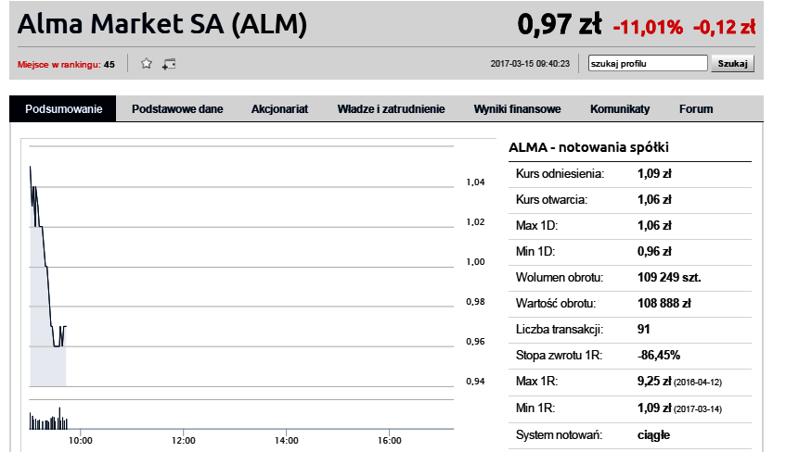Click the add-to-portfolio icon beside the star
This screenshot has height=452, width=786.
pos(168,64)
